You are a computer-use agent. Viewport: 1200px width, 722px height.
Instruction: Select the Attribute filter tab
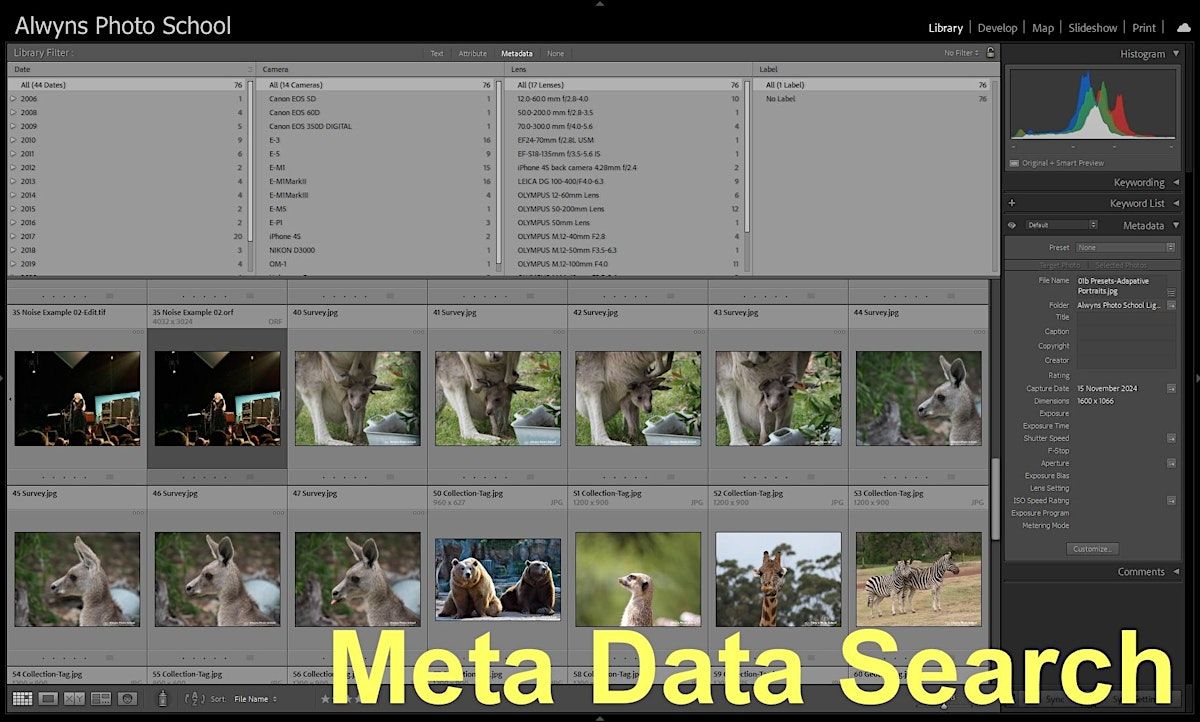(472, 53)
